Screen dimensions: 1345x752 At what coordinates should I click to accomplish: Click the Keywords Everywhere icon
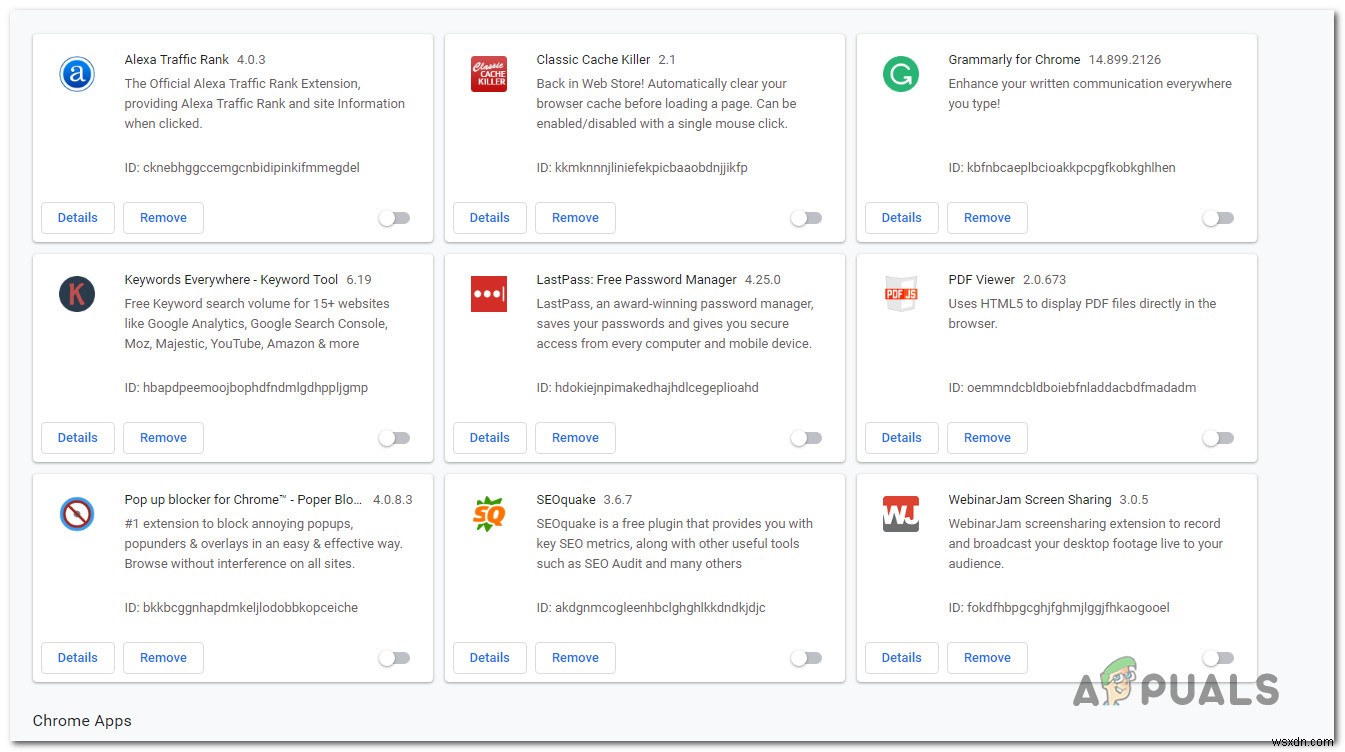(x=77, y=294)
